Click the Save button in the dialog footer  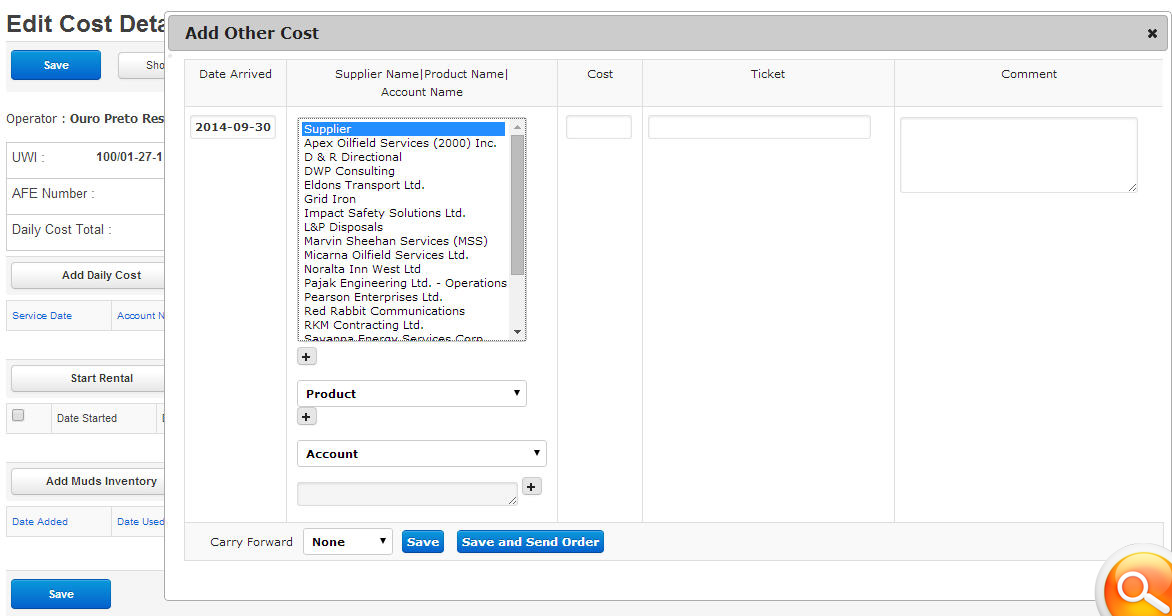[x=423, y=542]
